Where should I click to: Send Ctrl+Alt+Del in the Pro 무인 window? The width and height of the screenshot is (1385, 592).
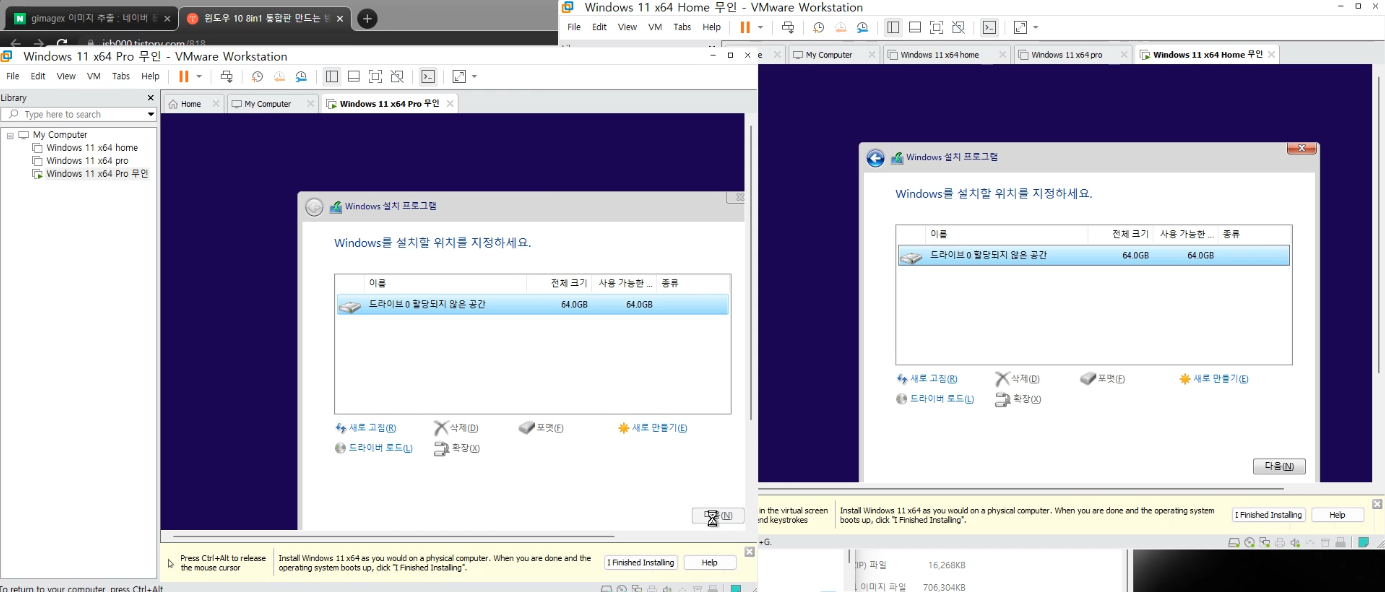click(x=227, y=76)
